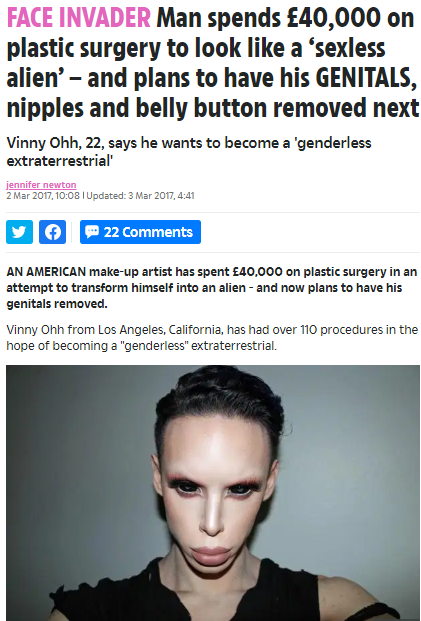Click the speech bubble icon beside Comments
The image size is (421, 621).
[92, 231]
